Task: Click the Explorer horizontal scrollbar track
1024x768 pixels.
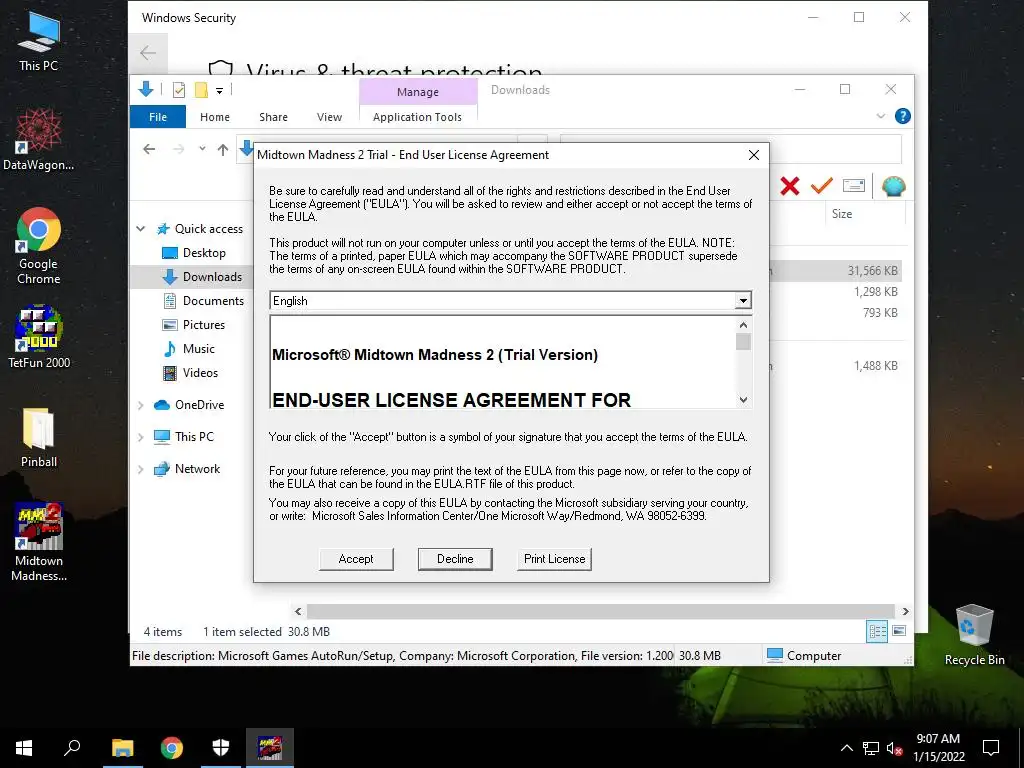Action: pos(600,611)
